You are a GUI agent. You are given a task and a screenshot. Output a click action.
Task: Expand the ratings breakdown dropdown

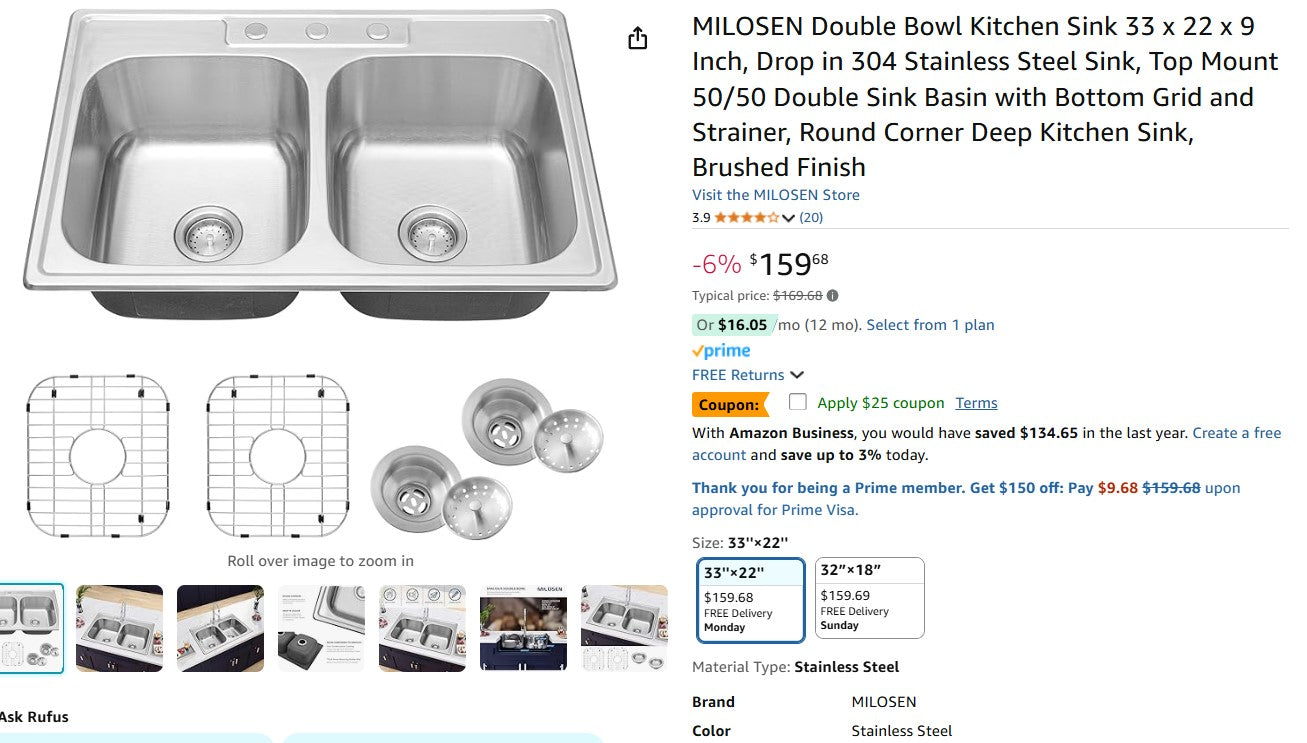[789, 217]
